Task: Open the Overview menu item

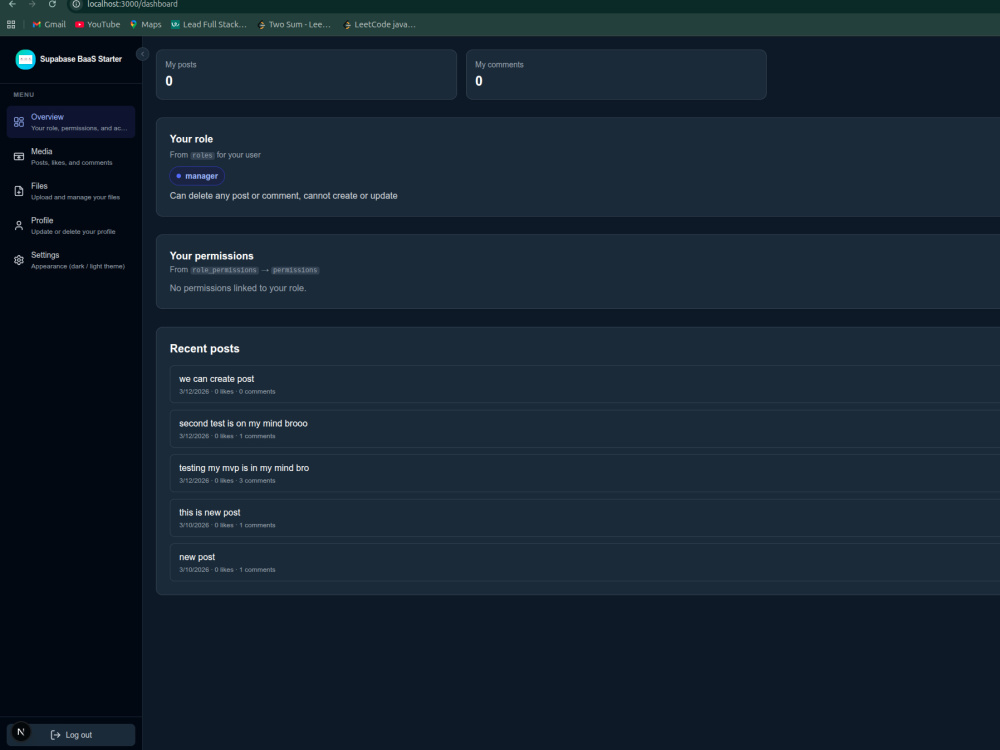Action: 71,122
